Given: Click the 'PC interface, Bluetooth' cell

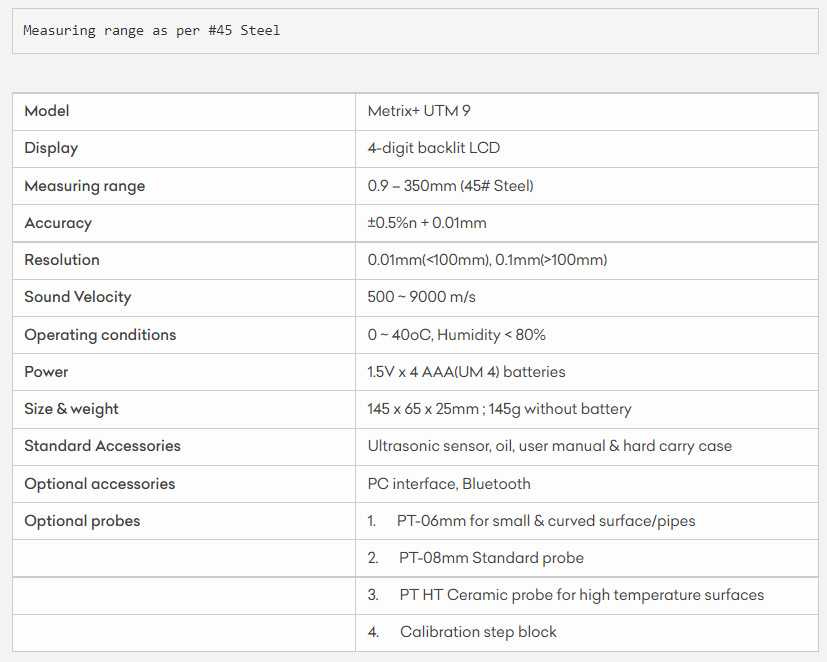Looking at the screenshot, I should pos(449,484).
